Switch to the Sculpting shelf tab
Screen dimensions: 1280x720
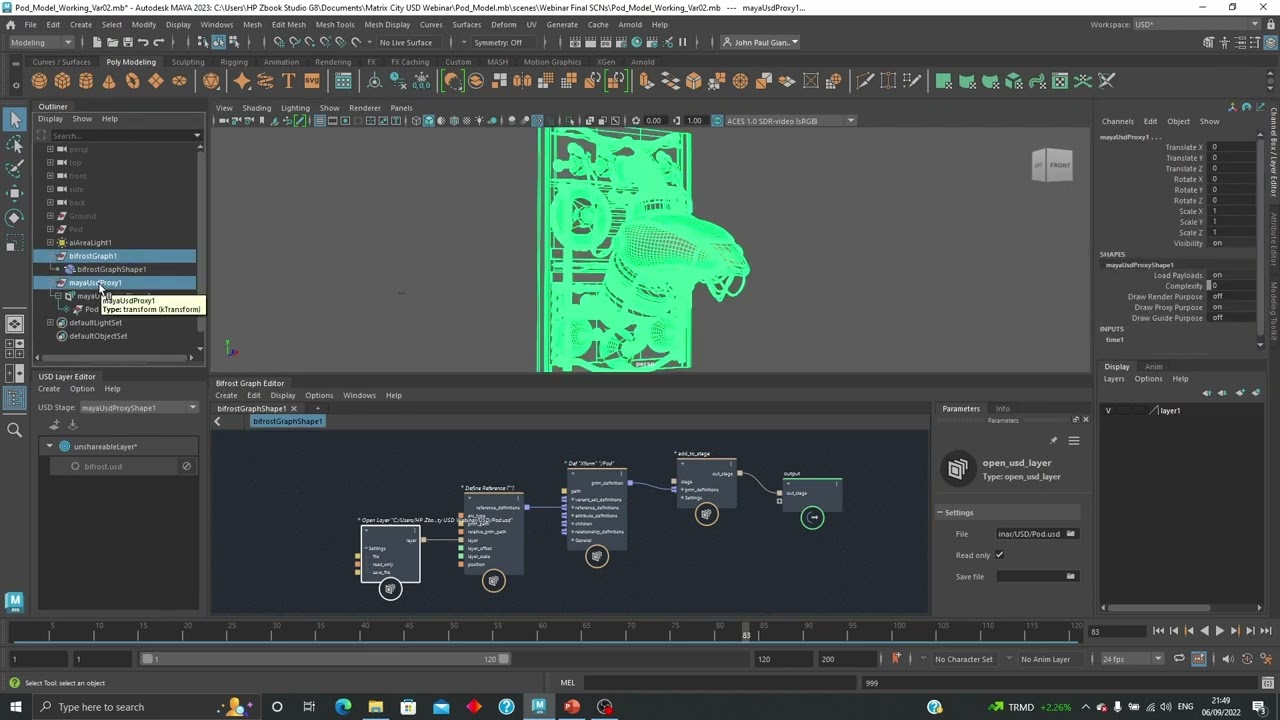(x=187, y=62)
